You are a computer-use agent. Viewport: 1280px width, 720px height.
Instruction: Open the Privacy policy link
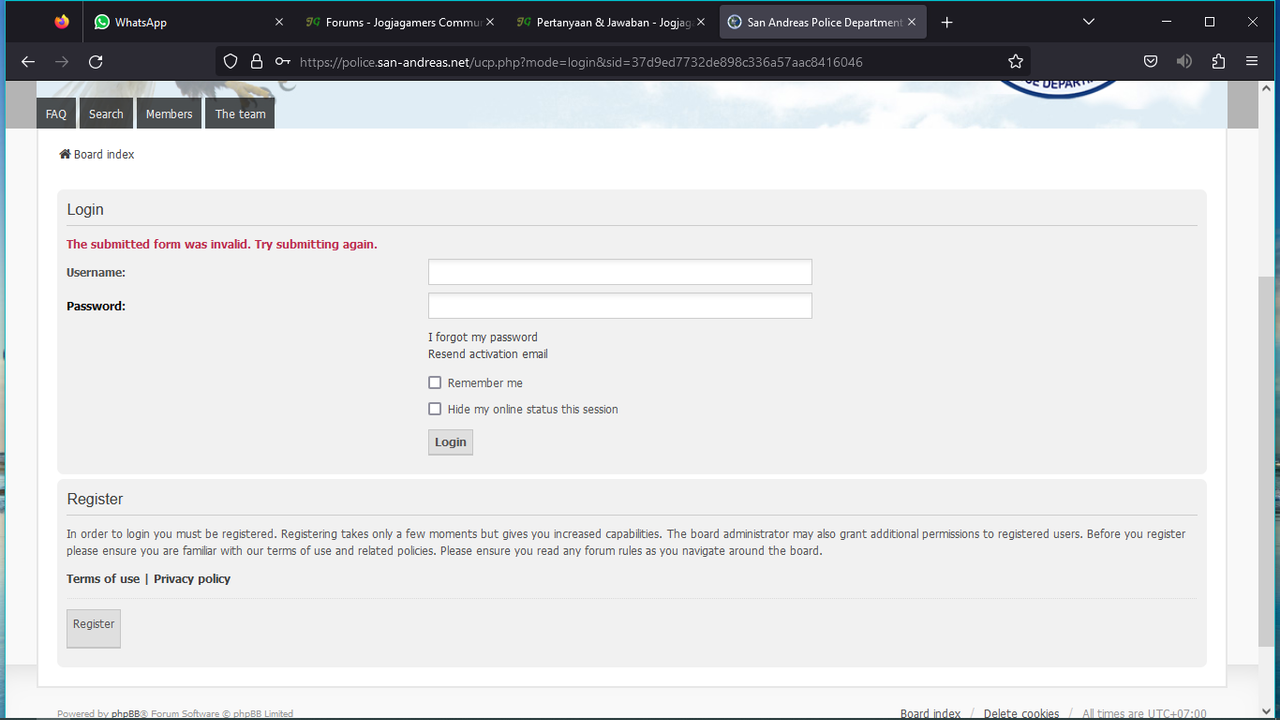point(192,579)
